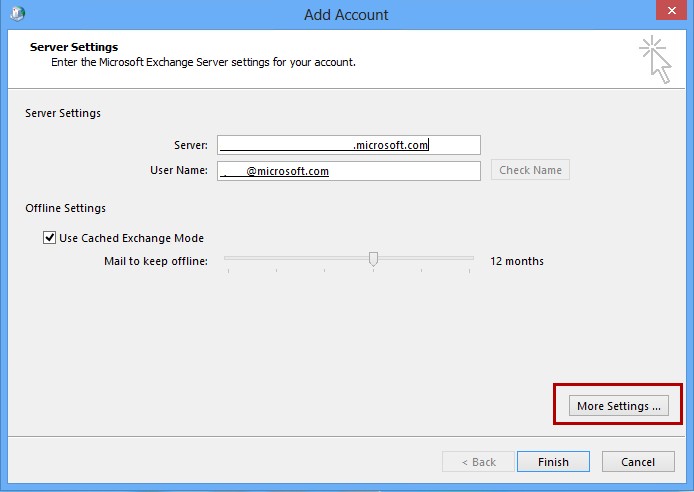Open More Settings dialog
694x492 pixels.
[x=618, y=406]
